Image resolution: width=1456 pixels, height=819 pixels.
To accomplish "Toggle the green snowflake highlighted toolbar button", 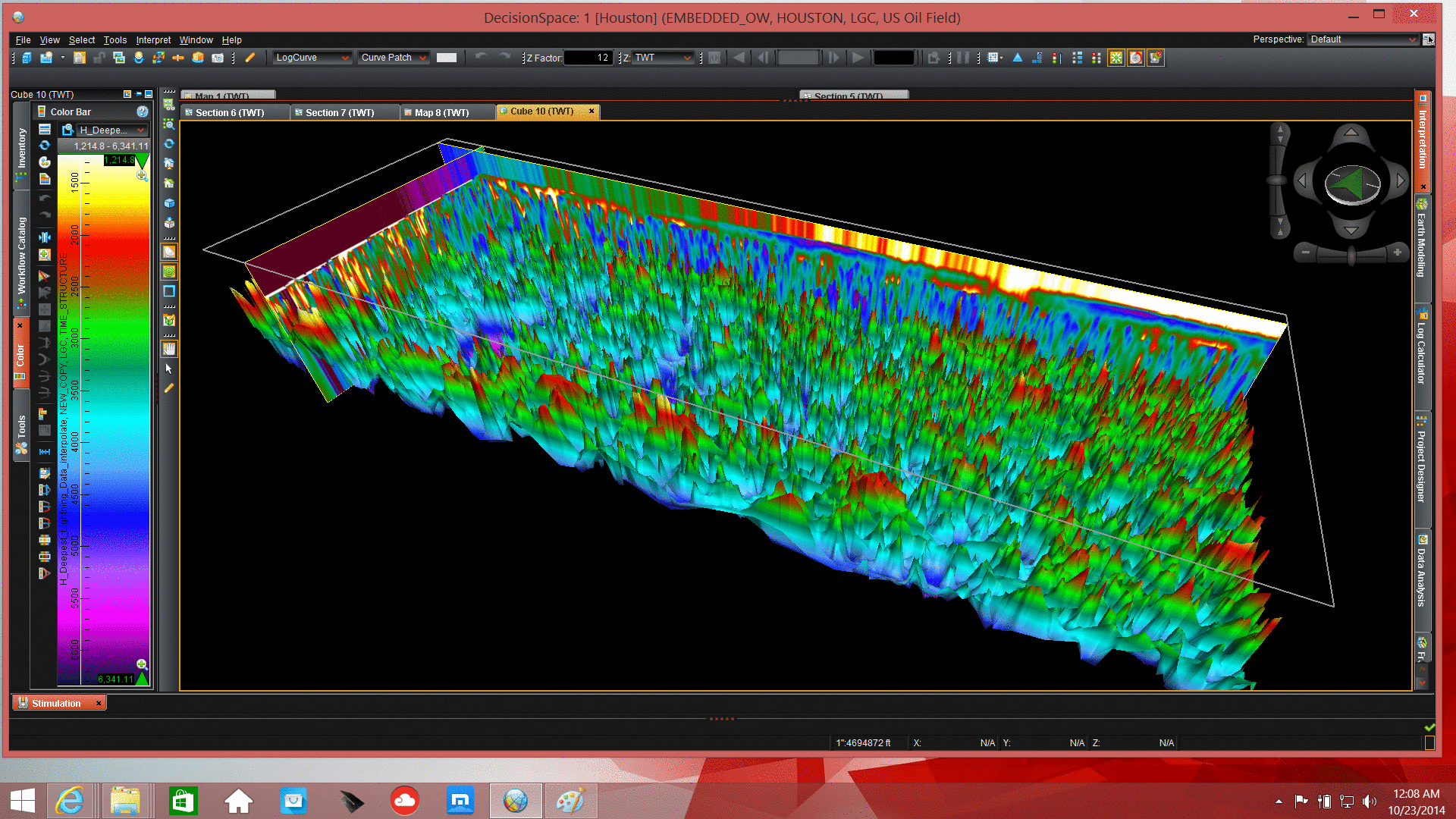I will pos(1116,58).
